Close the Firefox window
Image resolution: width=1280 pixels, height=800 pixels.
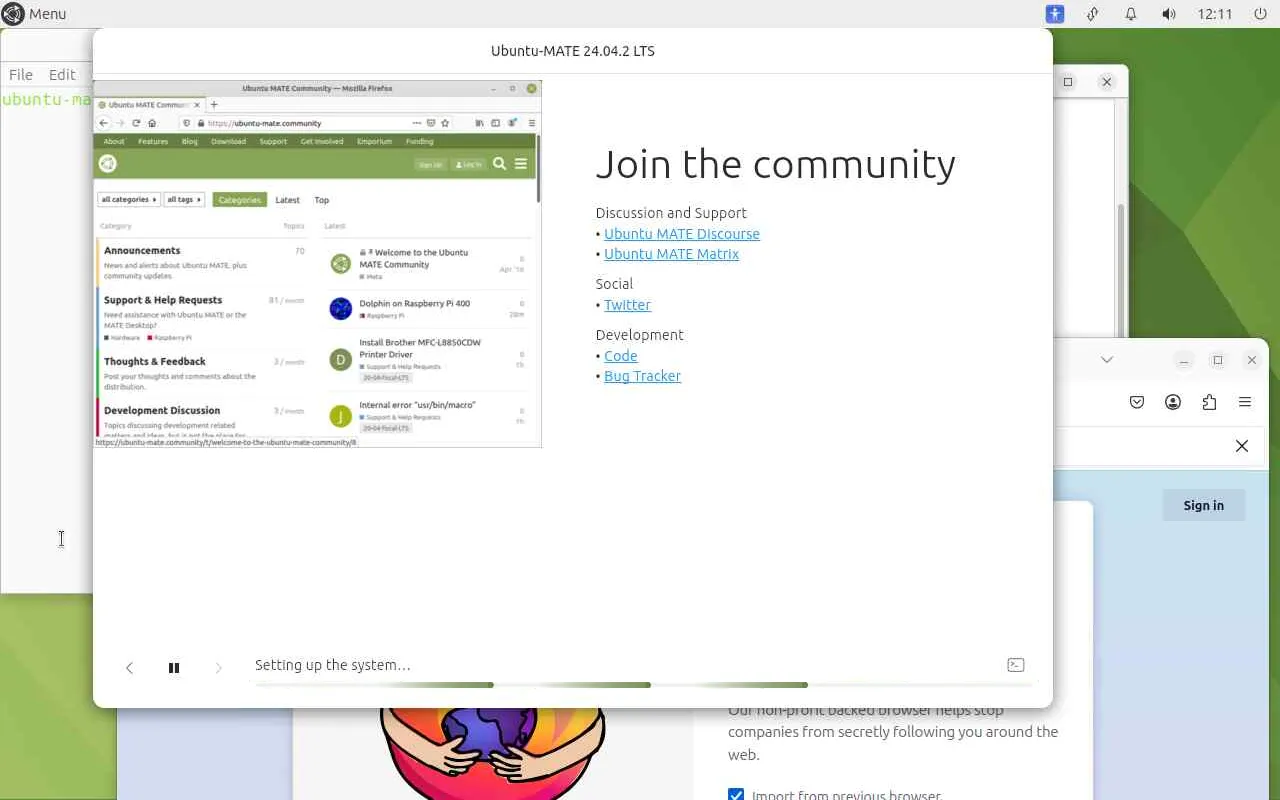[x=1252, y=360]
